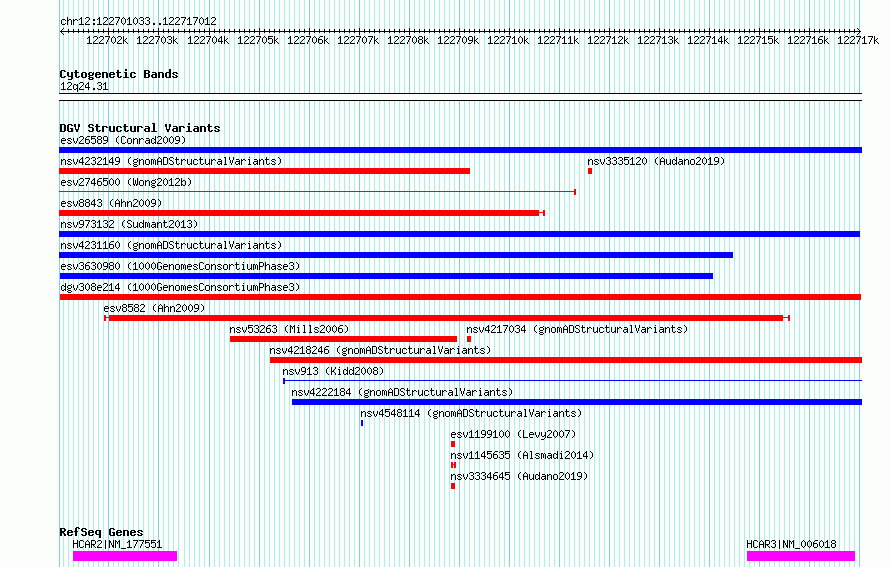Viewport: 890px width, 567px height.
Task: Click red marker under esv1199100
Action: (x=453, y=444)
